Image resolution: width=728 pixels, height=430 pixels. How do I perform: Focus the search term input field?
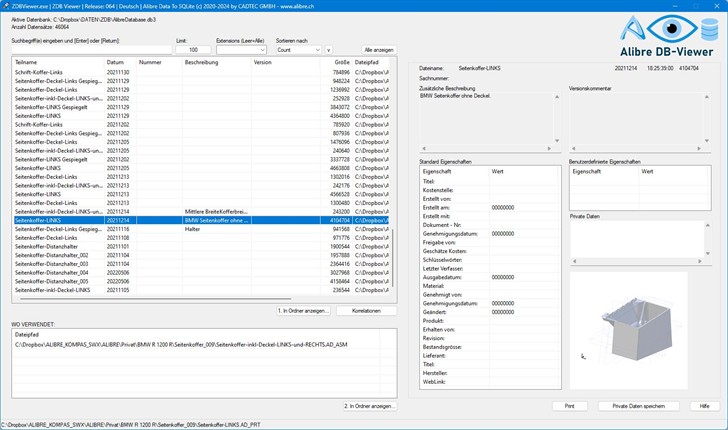pos(91,50)
